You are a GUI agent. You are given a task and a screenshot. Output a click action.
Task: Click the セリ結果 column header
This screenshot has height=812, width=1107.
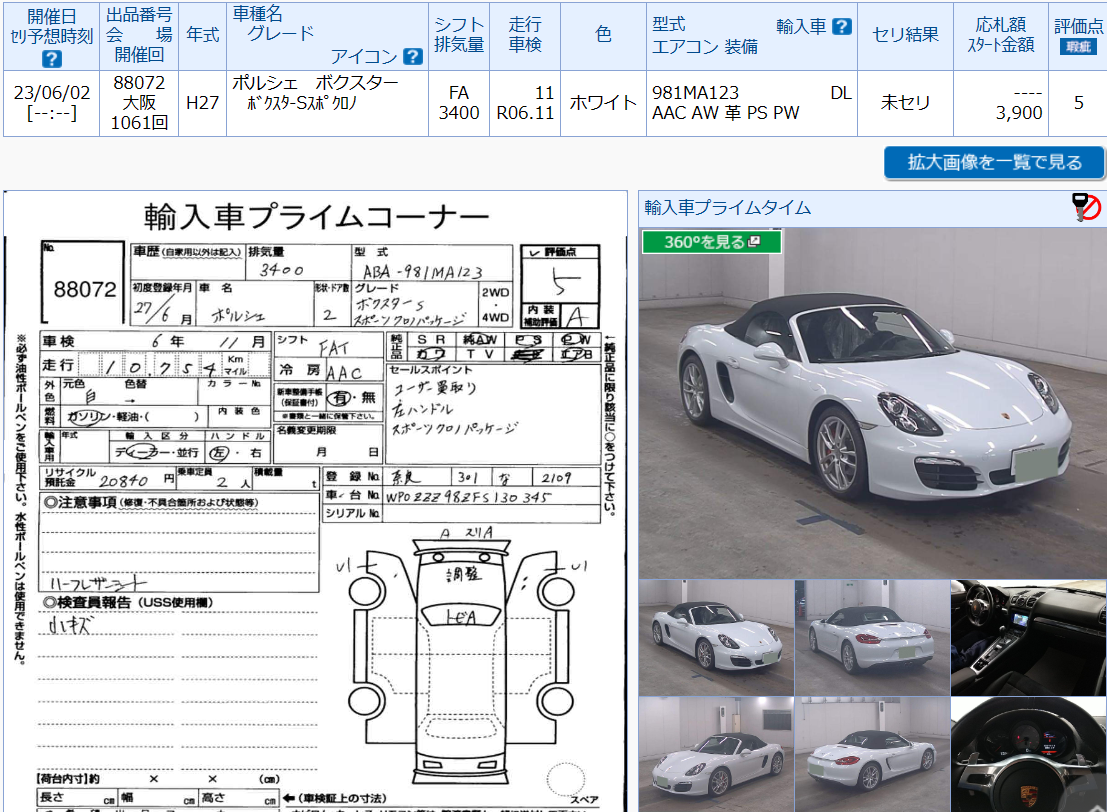tap(905, 35)
